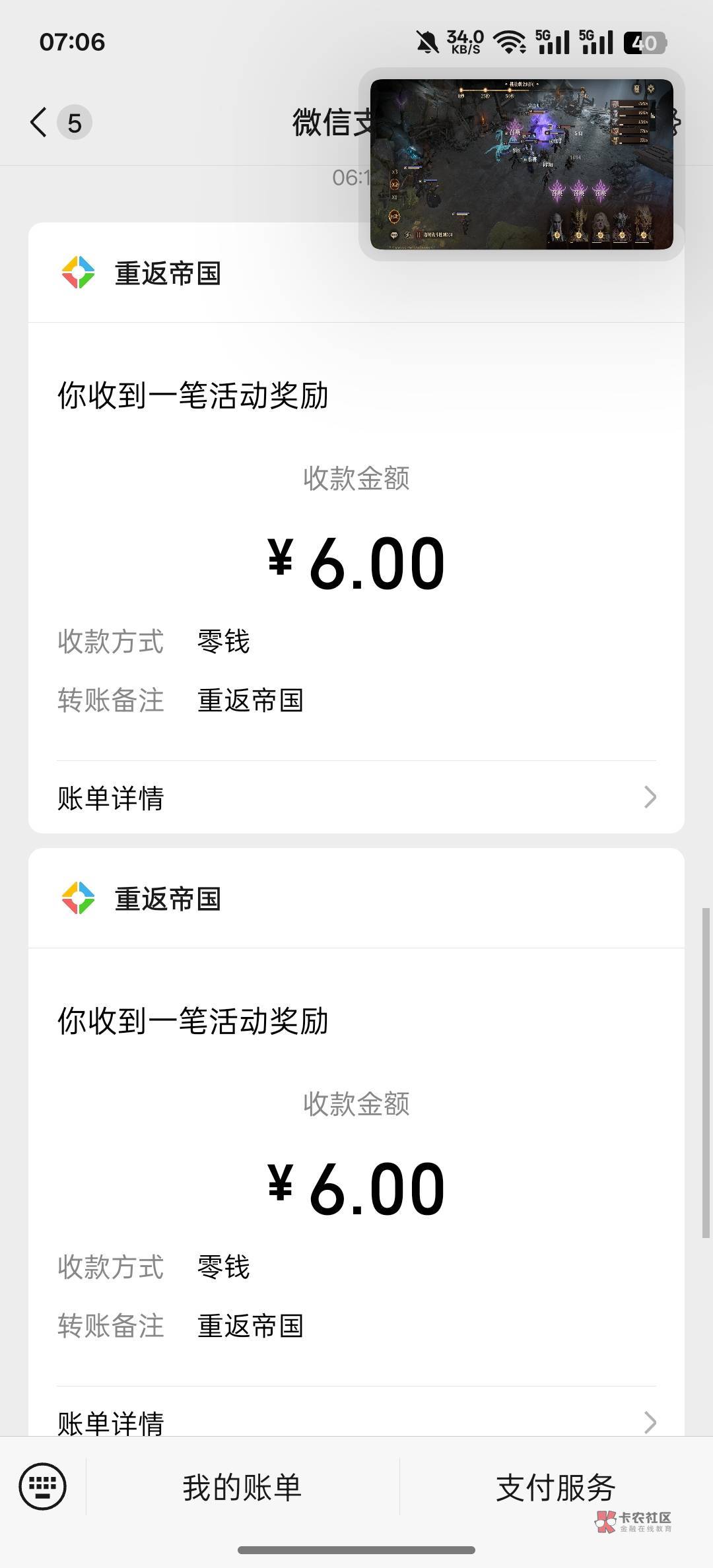The width and height of the screenshot is (713, 1568).
Task: Tap the back arrow in the header
Action: click(38, 123)
